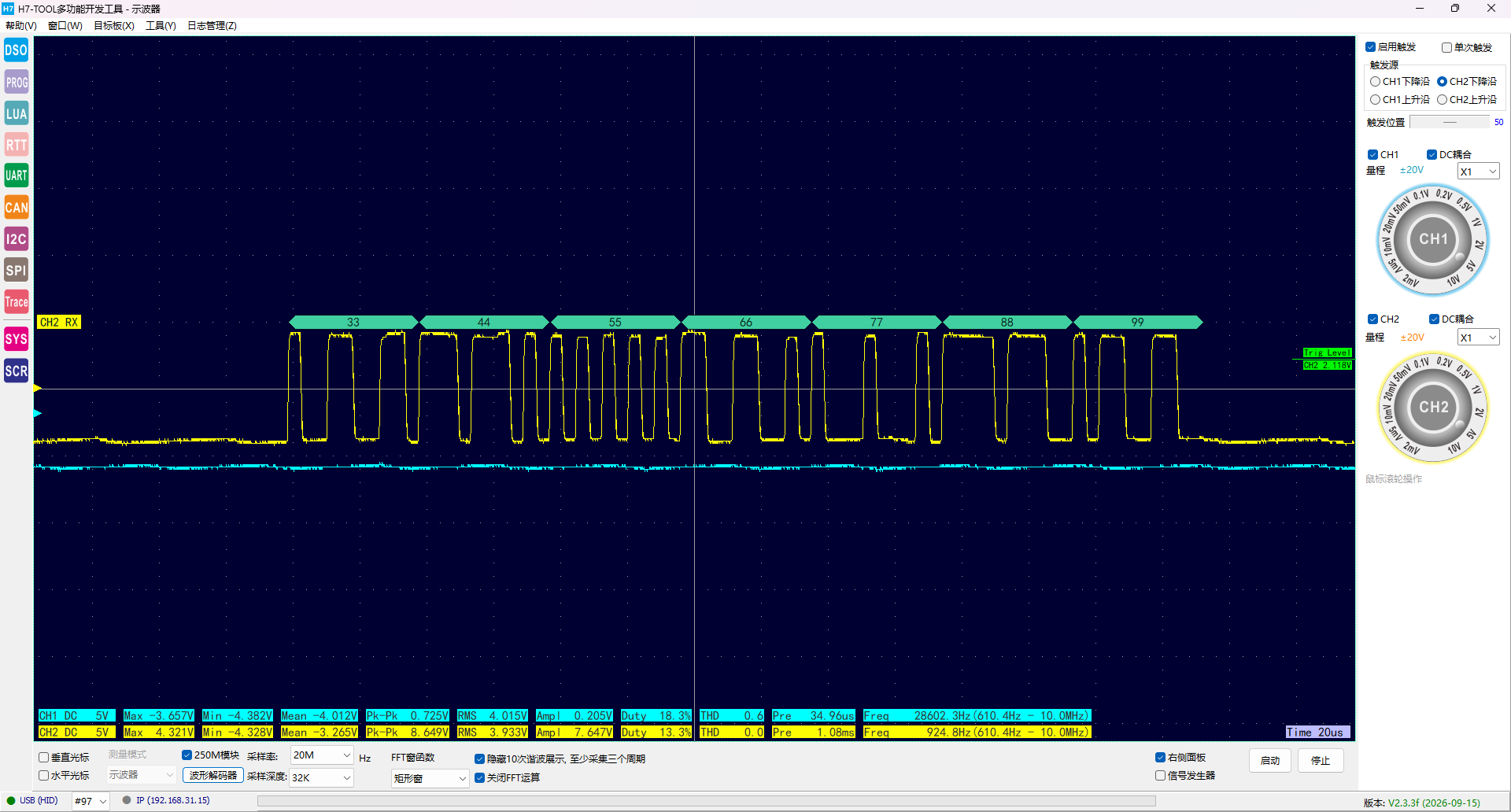Open the LUA scripting module

[16, 113]
